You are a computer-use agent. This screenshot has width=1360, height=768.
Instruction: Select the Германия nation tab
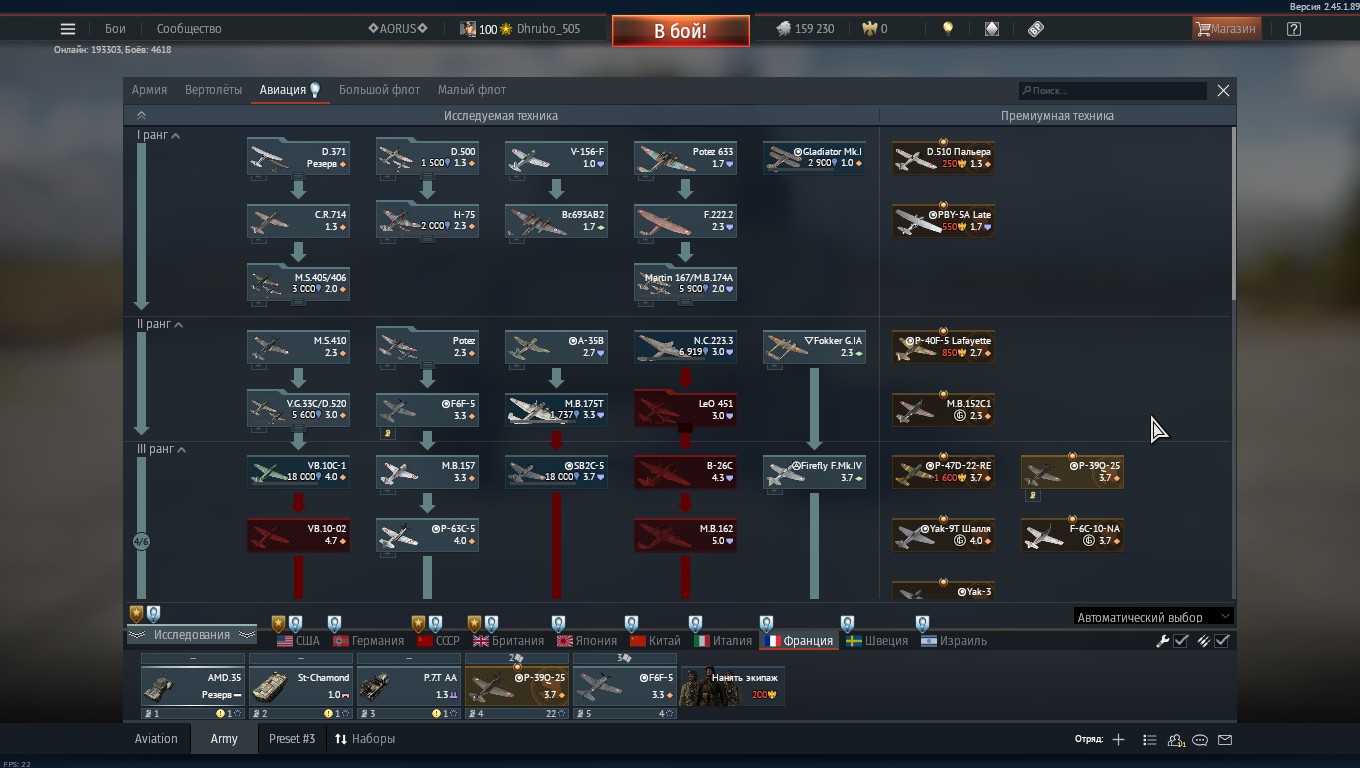(368, 641)
